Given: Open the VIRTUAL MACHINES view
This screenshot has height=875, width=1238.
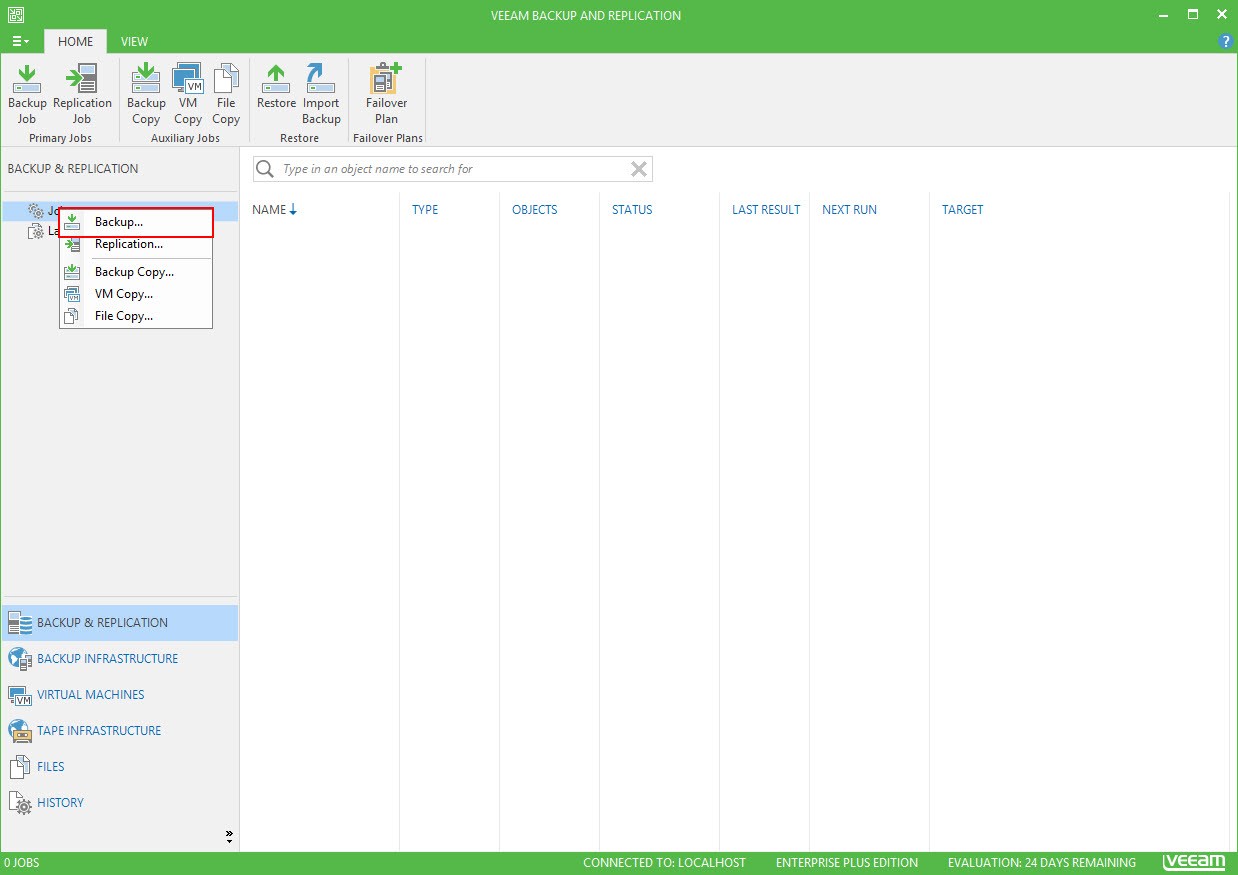Looking at the screenshot, I should point(120,695).
